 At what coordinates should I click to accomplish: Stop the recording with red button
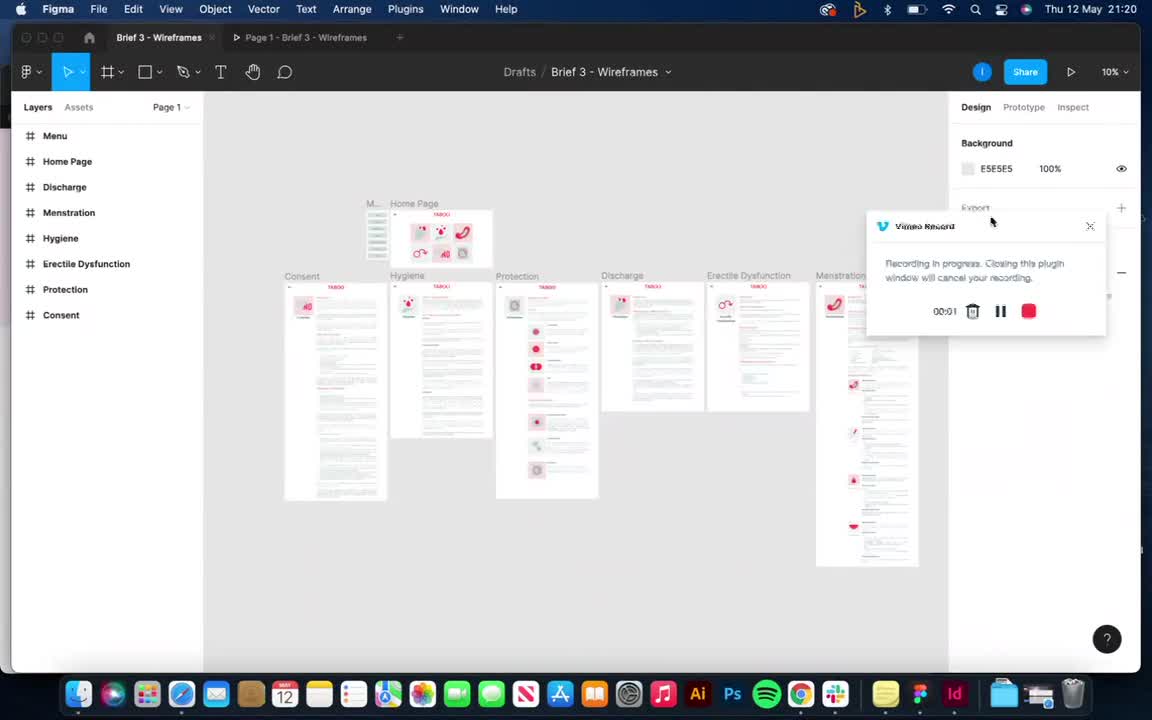point(1029,312)
